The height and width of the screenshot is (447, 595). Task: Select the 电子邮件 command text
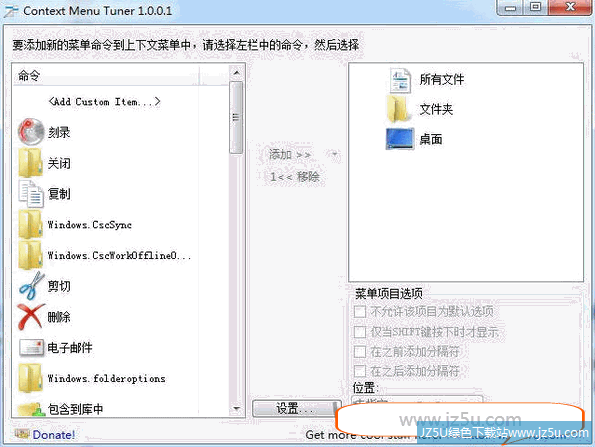[70, 347]
